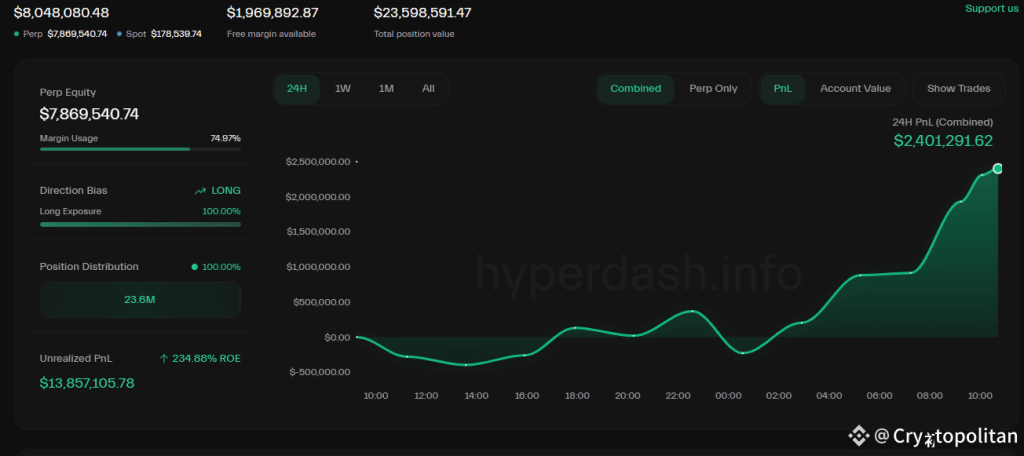
Task: Click the chart's latest data point marker
Action: coord(997,168)
